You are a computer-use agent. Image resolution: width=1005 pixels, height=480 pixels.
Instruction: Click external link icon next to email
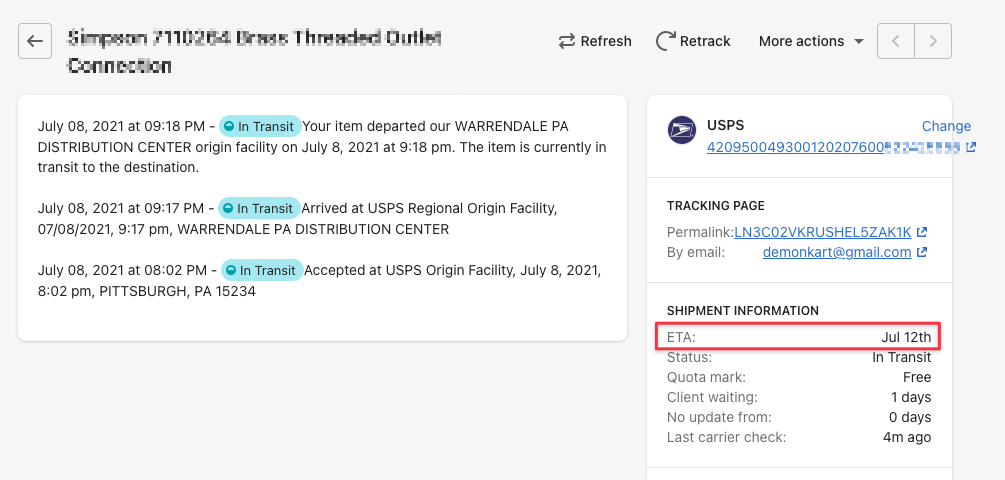(922, 252)
